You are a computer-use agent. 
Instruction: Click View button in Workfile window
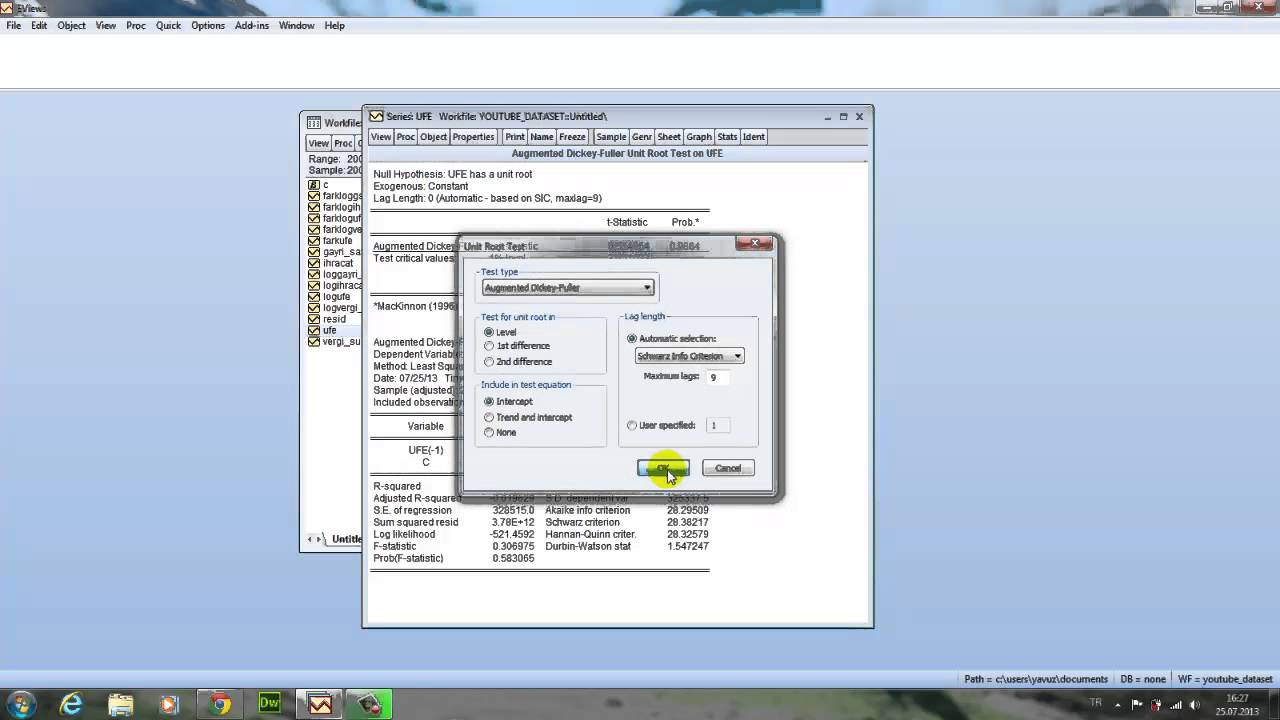(x=318, y=143)
